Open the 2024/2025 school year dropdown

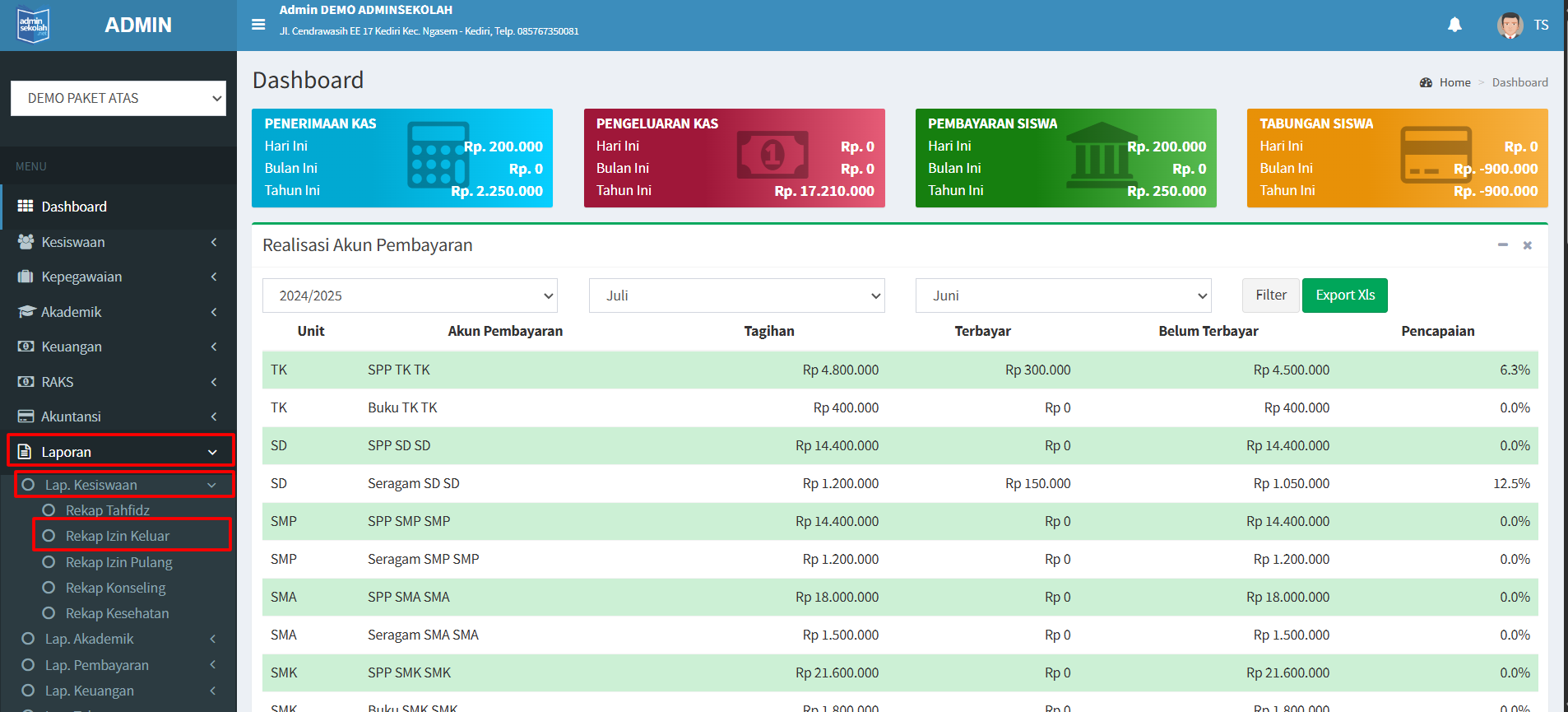click(410, 296)
